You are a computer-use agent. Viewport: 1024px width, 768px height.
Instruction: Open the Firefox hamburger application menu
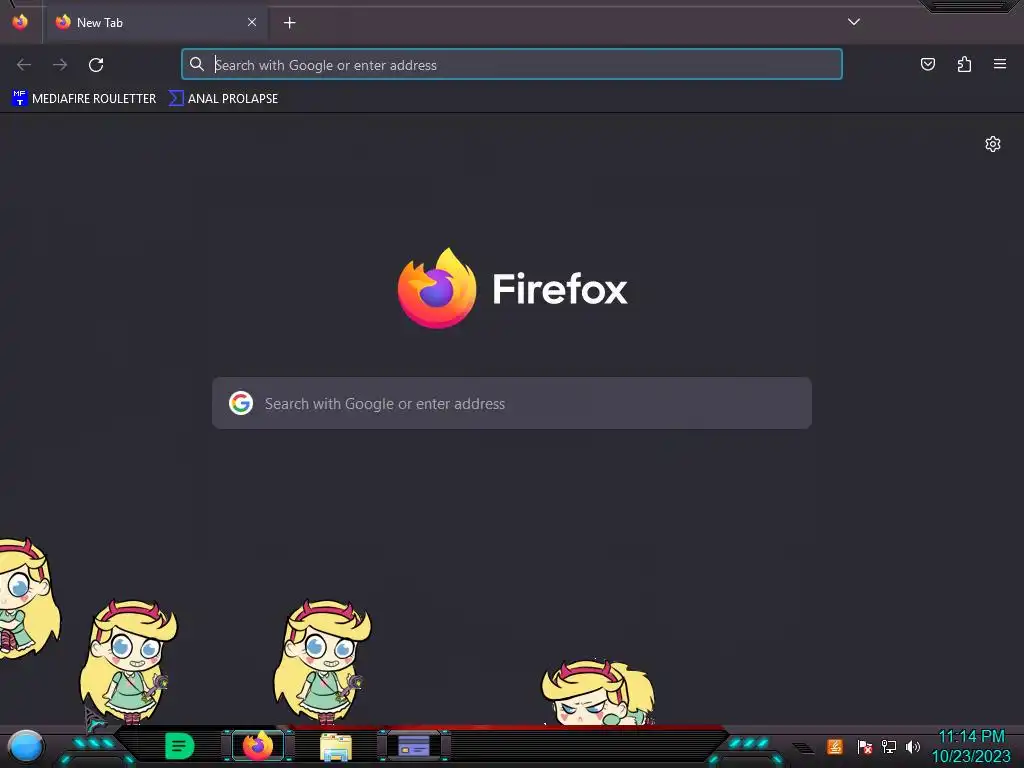click(x=1000, y=64)
